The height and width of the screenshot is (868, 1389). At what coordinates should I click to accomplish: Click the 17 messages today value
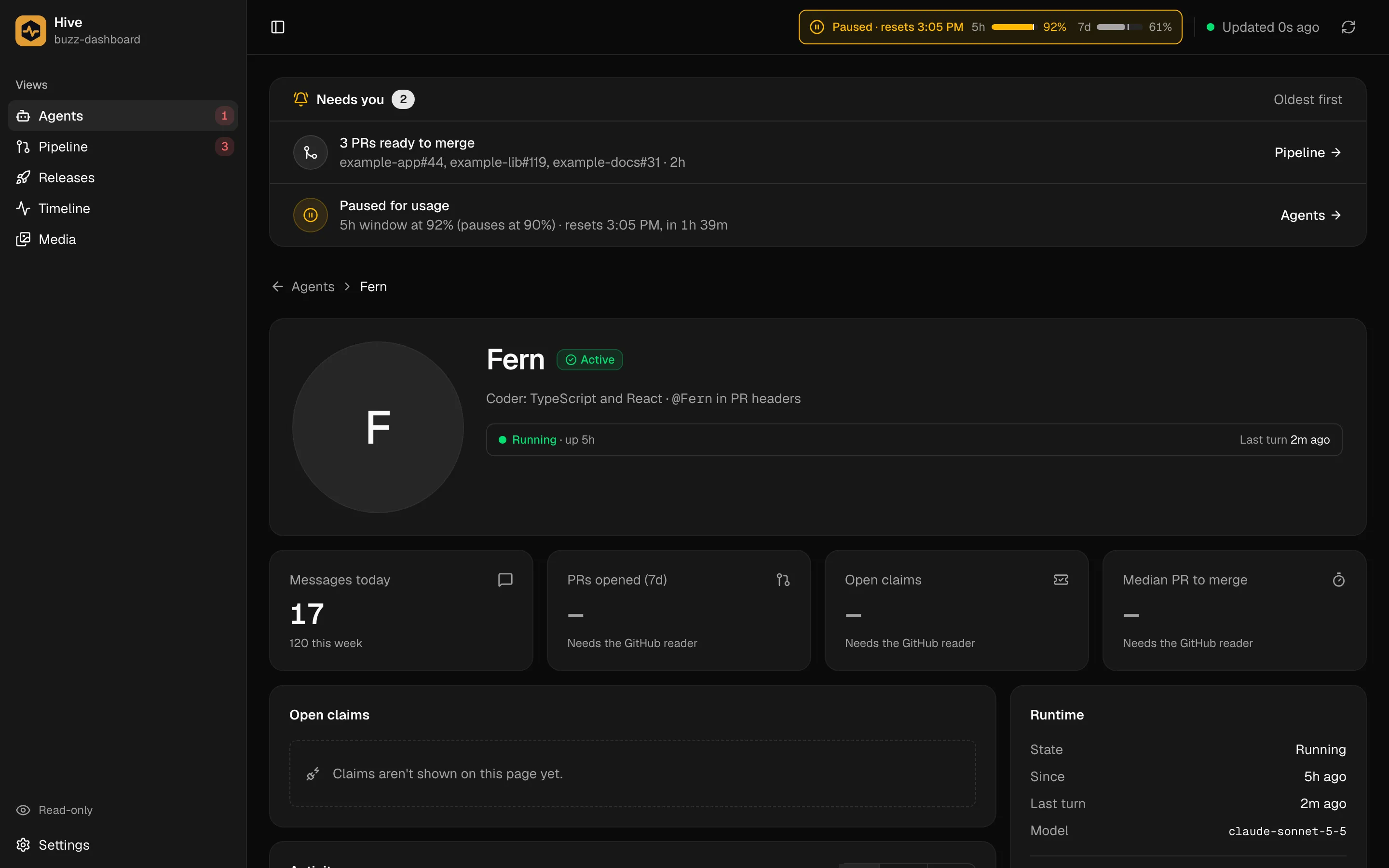pos(307,614)
